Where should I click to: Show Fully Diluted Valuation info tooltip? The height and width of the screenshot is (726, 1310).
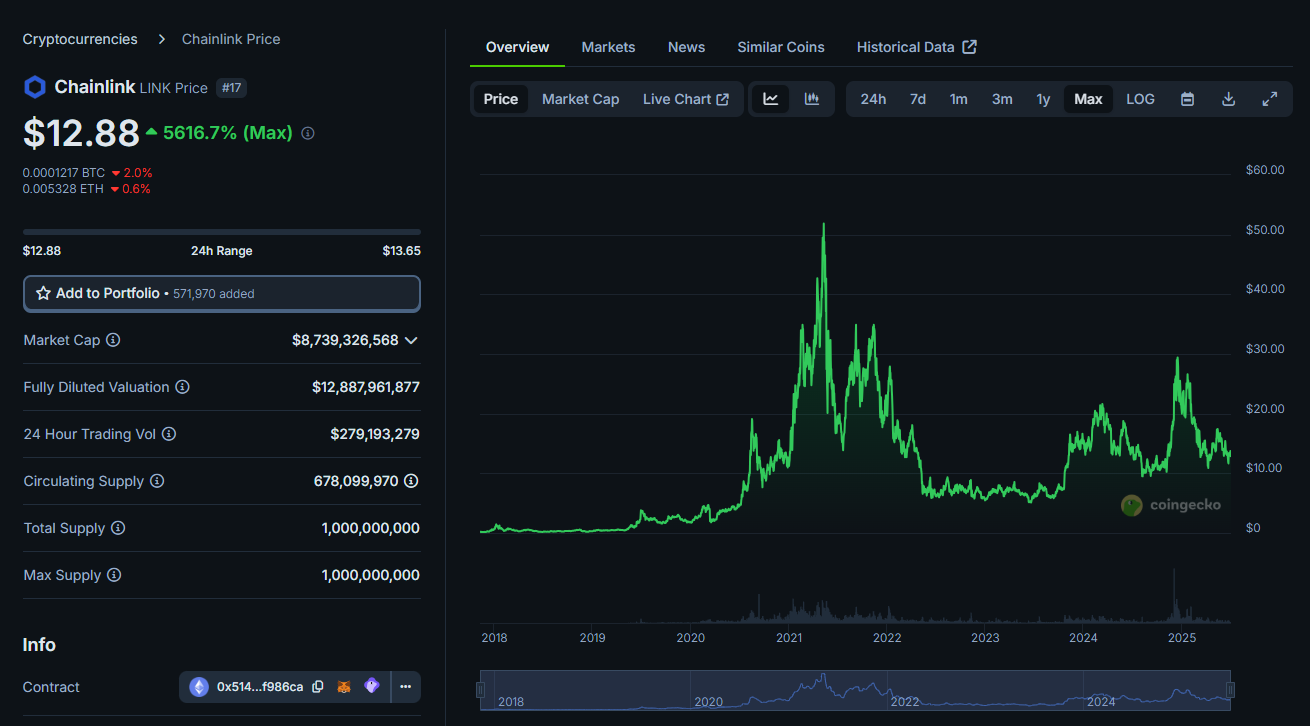[182, 387]
